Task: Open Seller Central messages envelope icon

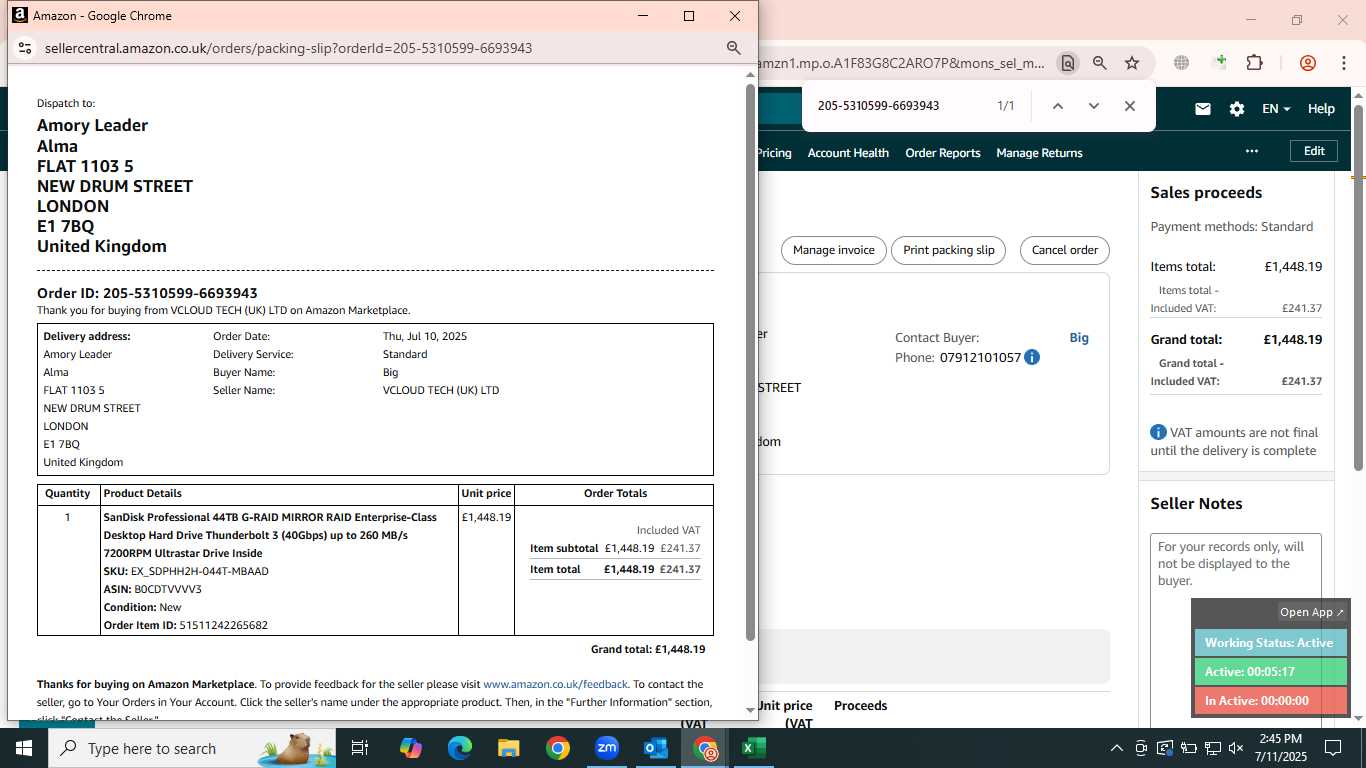Action: 1203,109
